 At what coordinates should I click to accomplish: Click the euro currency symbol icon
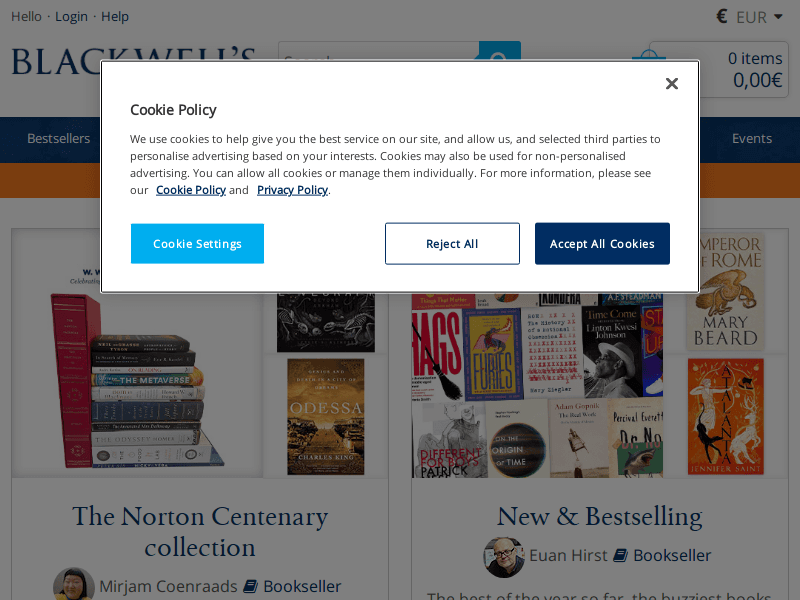(722, 16)
